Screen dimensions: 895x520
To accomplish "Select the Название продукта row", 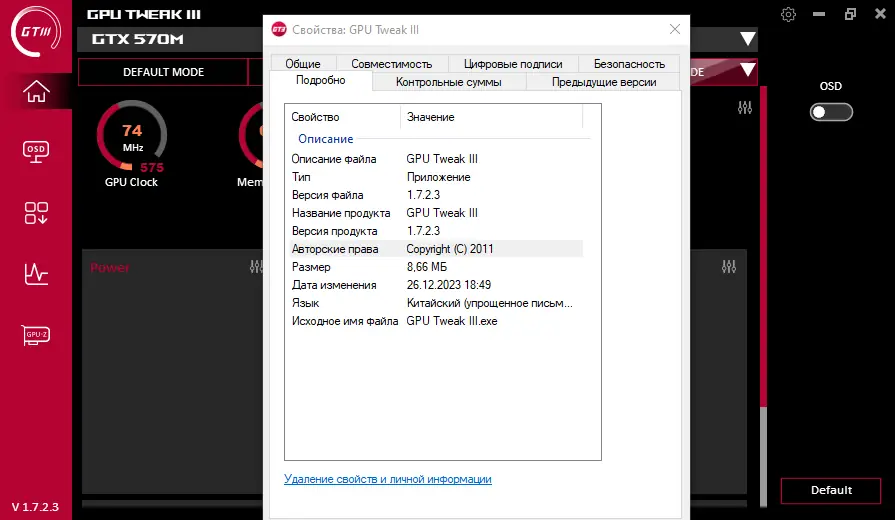I will tap(437, 213).
